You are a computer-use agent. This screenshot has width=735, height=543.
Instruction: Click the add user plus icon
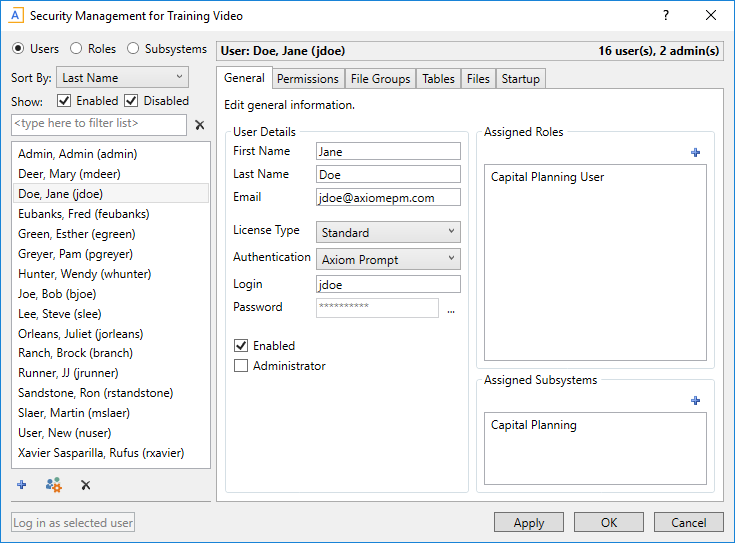click(21, 485)
